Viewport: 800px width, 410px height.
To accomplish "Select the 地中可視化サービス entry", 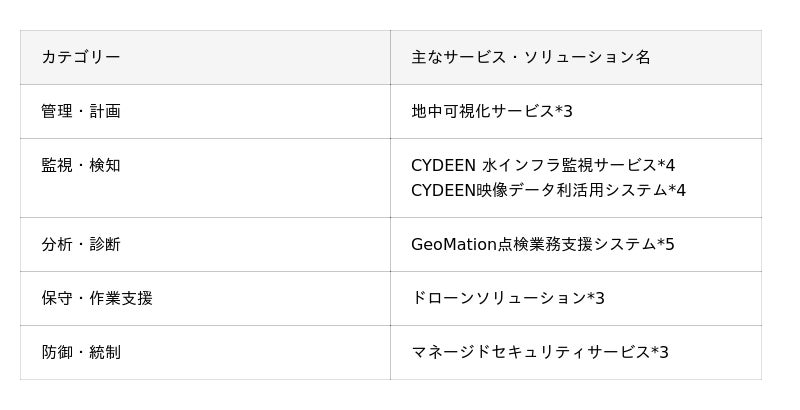I will tap(482, 111).
